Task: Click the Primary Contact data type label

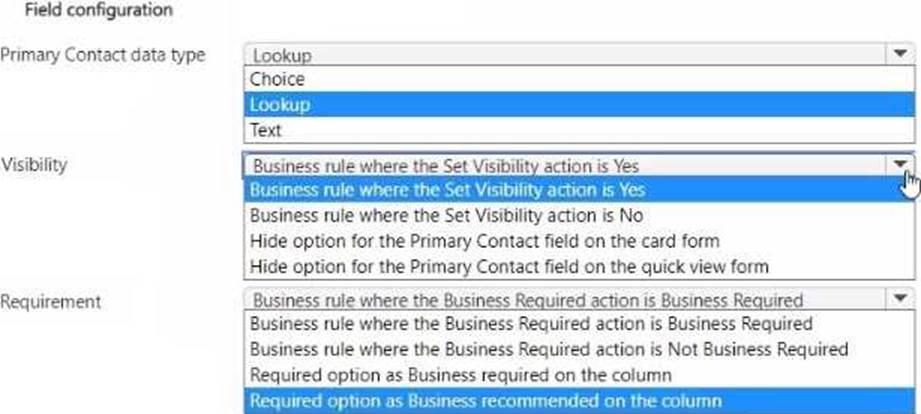Action: point(103,55)
